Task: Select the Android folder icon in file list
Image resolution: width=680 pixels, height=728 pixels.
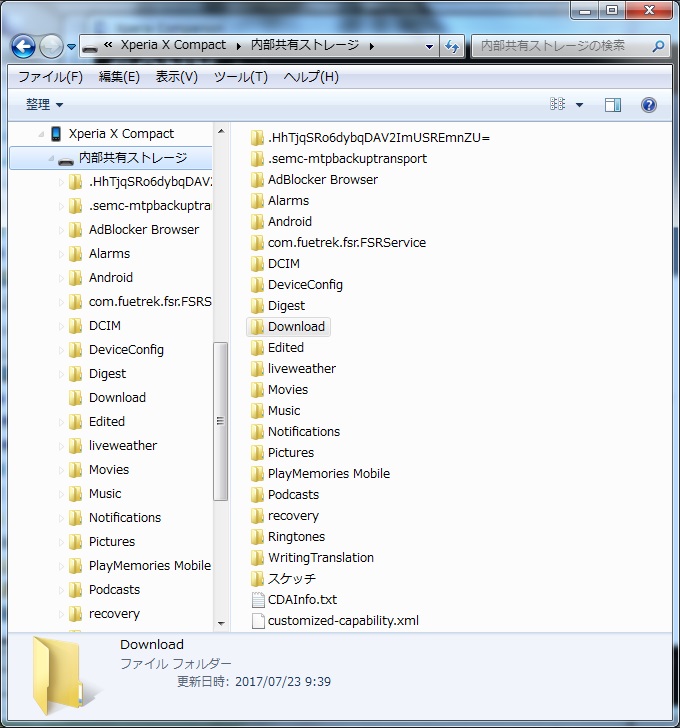Action: tap(257, 222)
